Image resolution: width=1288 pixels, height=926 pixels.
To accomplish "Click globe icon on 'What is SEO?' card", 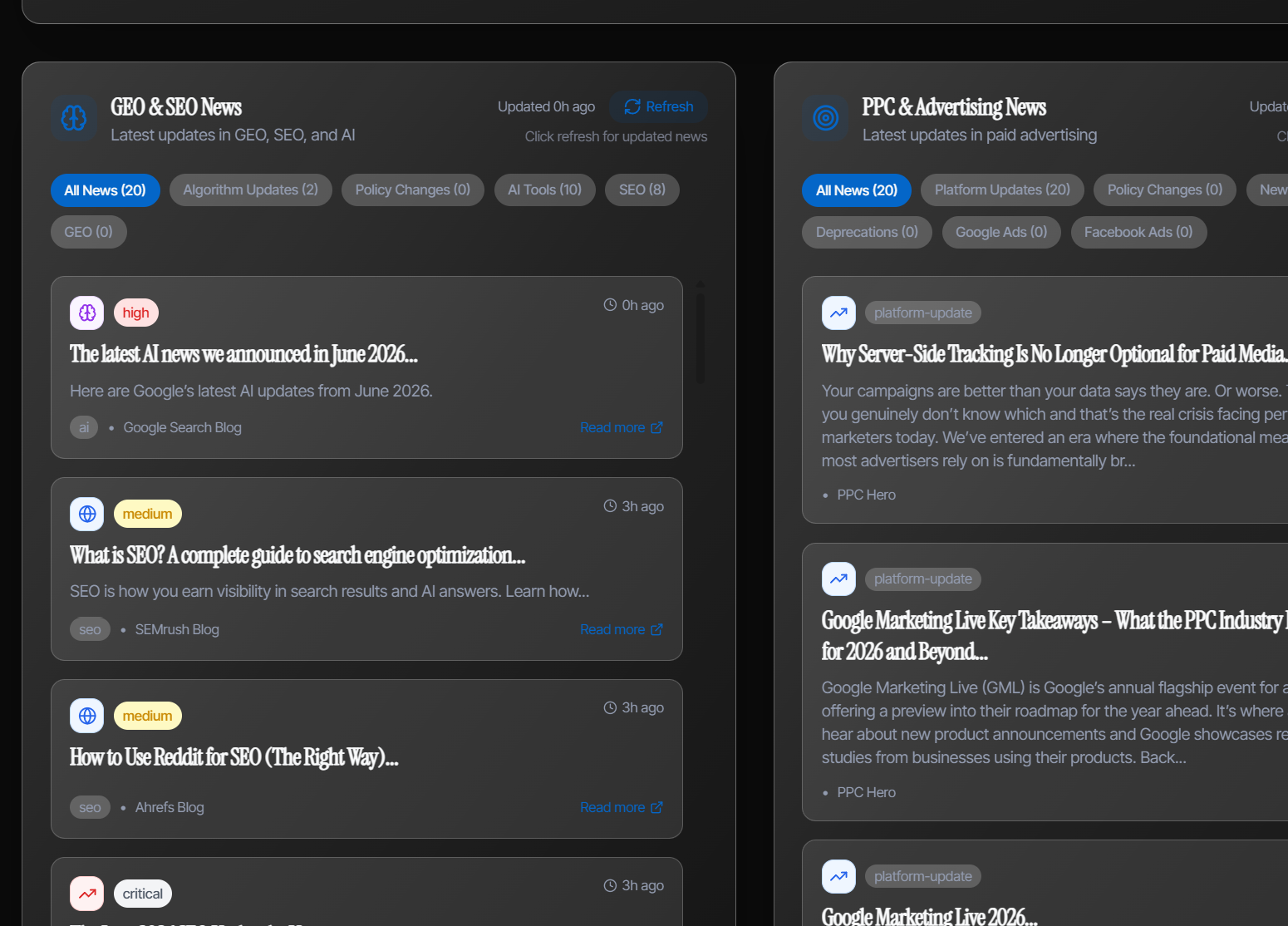I will click(87, 514).
